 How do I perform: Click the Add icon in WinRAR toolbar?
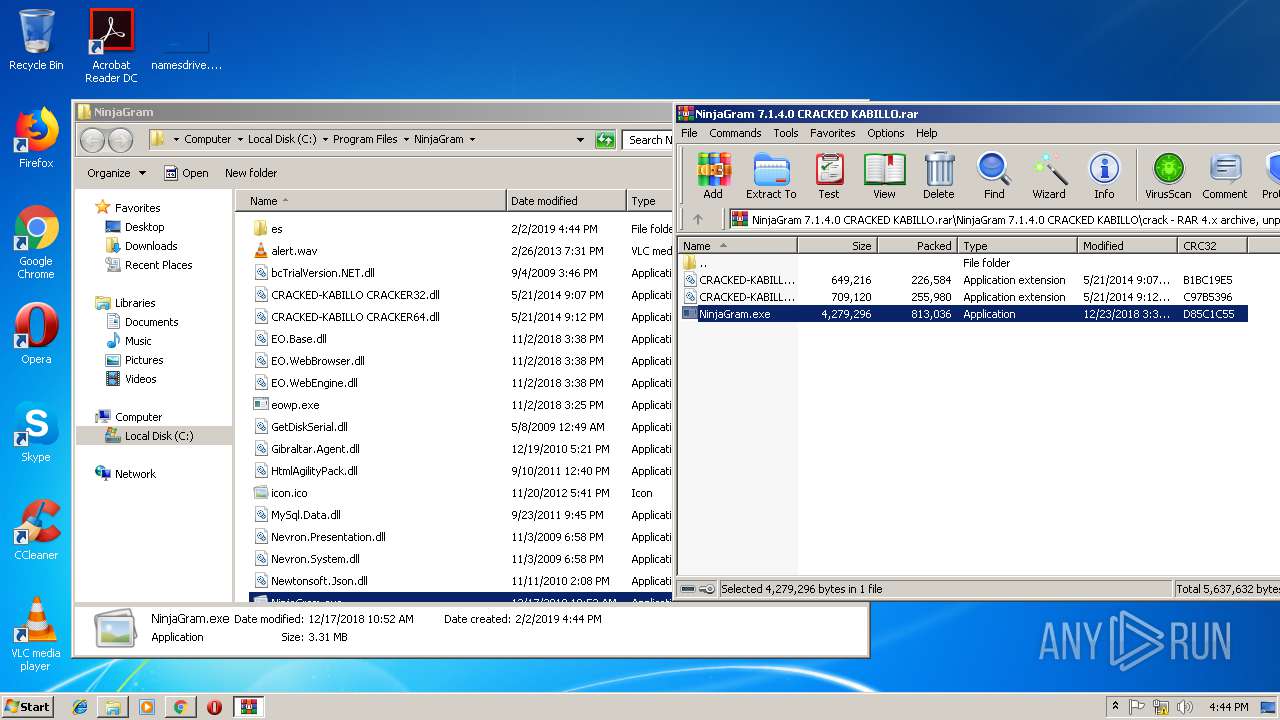coord(713,176)
